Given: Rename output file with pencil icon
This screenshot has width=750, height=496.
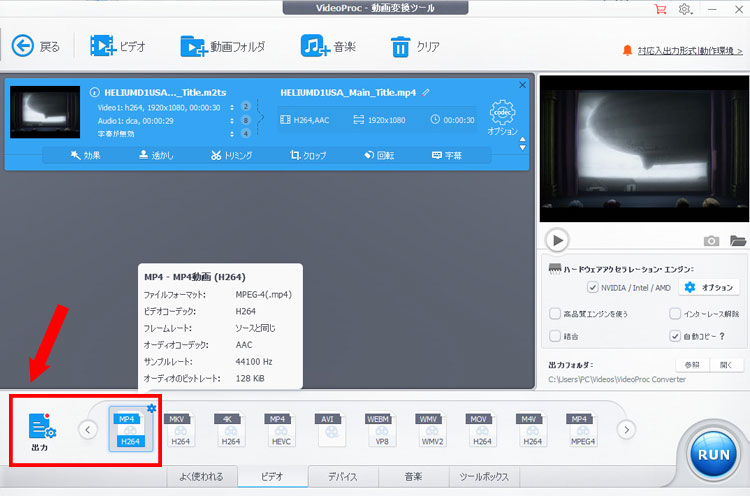Looking at the screenshot, I should [x=425, y=92].
